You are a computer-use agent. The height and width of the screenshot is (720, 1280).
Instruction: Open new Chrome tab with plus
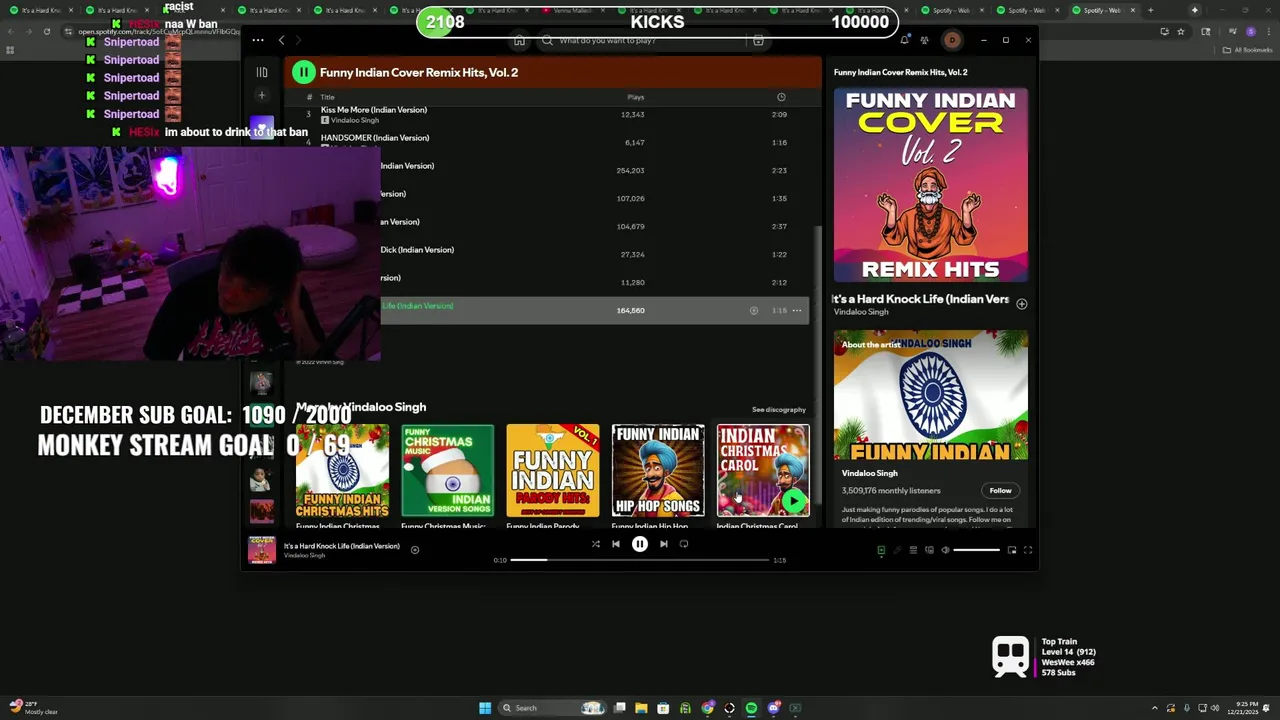[1150, 10]
